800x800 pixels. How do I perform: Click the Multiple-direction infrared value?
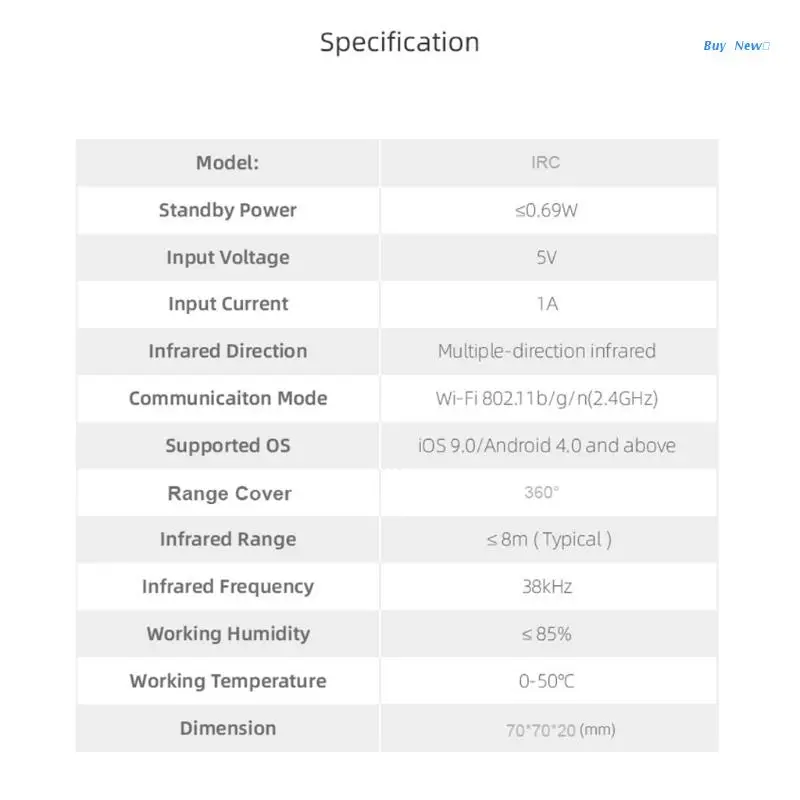coord(546,351)
